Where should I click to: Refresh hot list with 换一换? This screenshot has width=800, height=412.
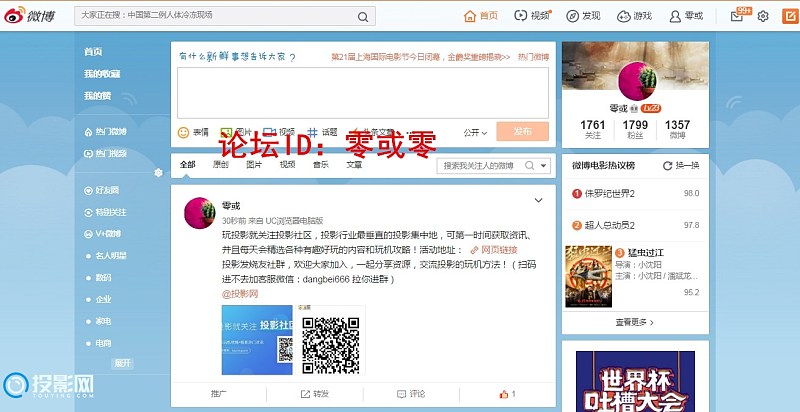681,166
